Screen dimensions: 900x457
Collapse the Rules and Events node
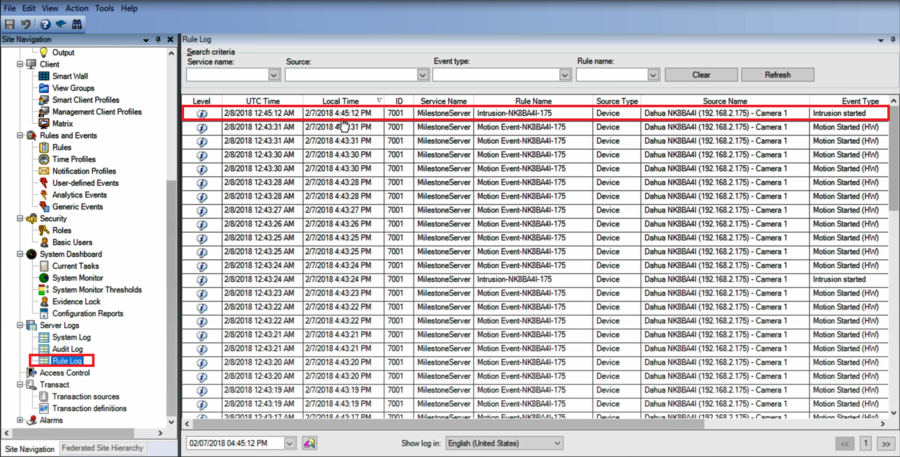pos(20,135)
